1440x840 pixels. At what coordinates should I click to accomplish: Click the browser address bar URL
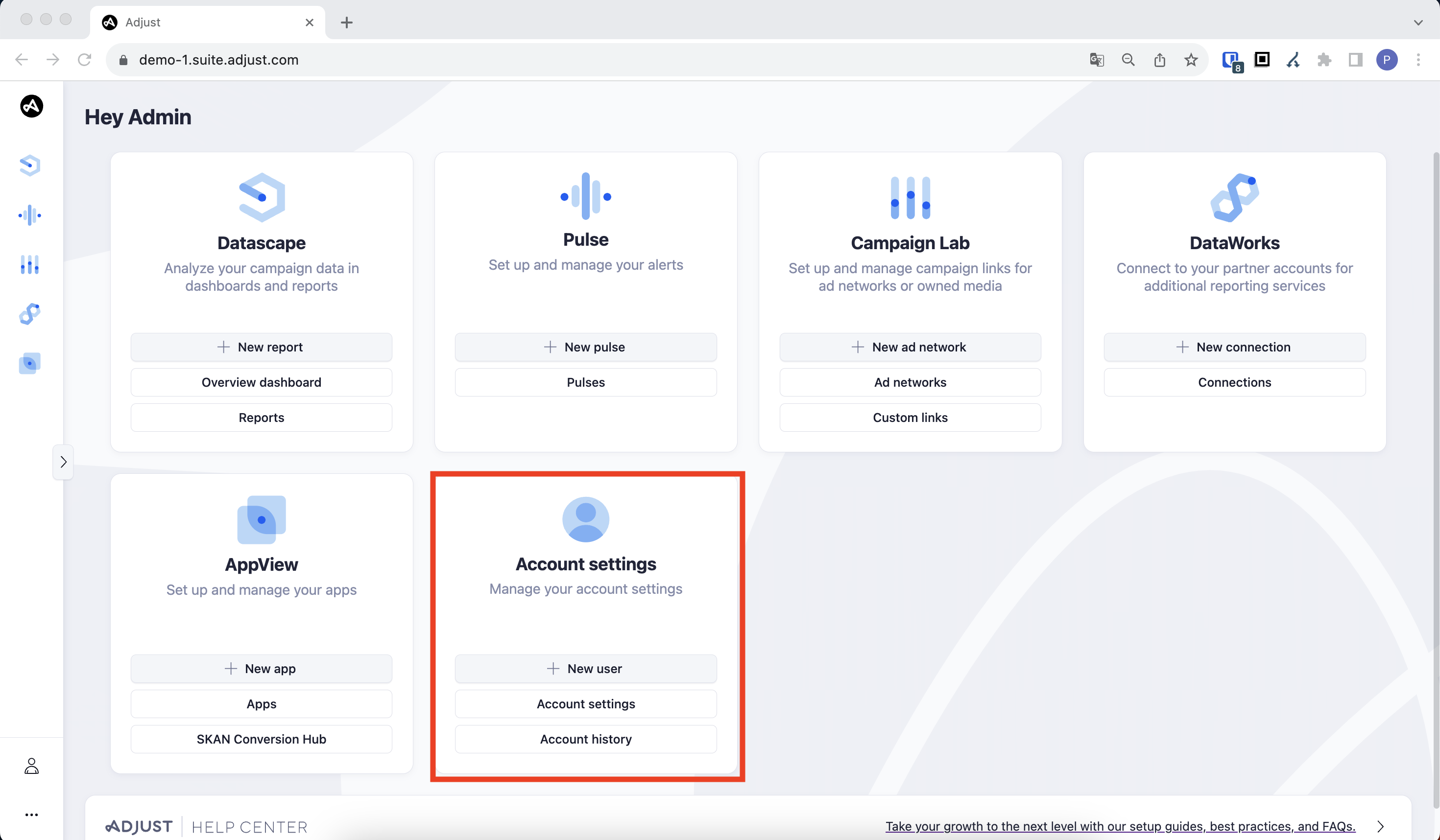point(218,60)
